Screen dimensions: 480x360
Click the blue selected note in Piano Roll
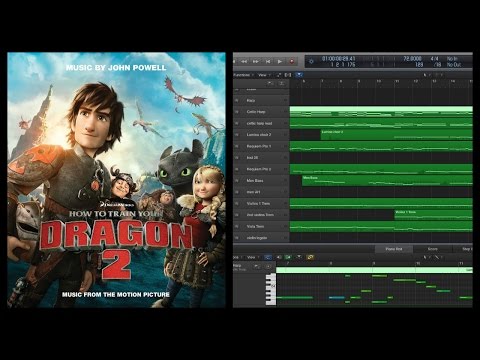[x=337, y=297]
